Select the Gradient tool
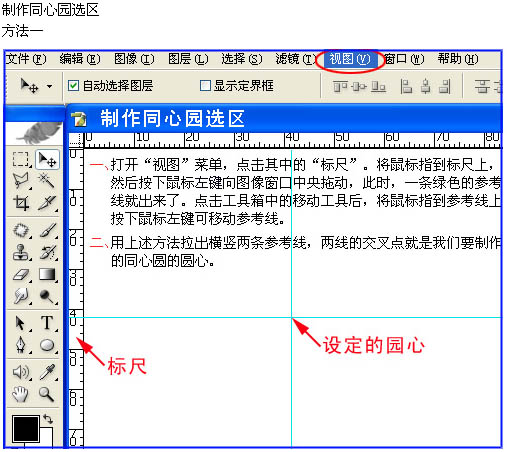 pyautogui.click(x=47, y=275)
